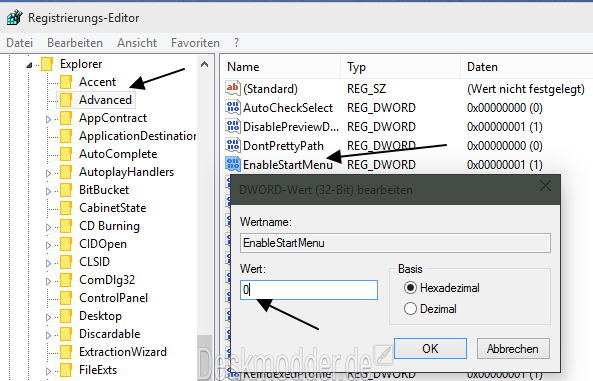
Task: Select the BitBucket folder icon
Action: [66, 190]
